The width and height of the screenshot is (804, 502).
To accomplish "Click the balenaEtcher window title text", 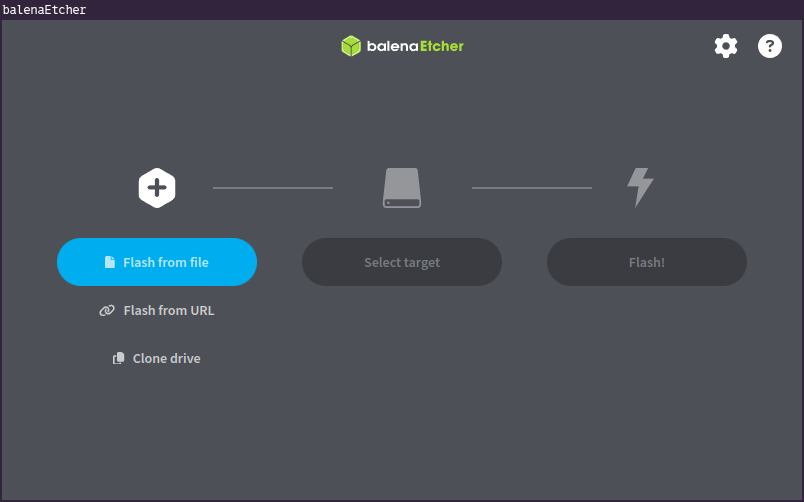I will click(44, 10).
